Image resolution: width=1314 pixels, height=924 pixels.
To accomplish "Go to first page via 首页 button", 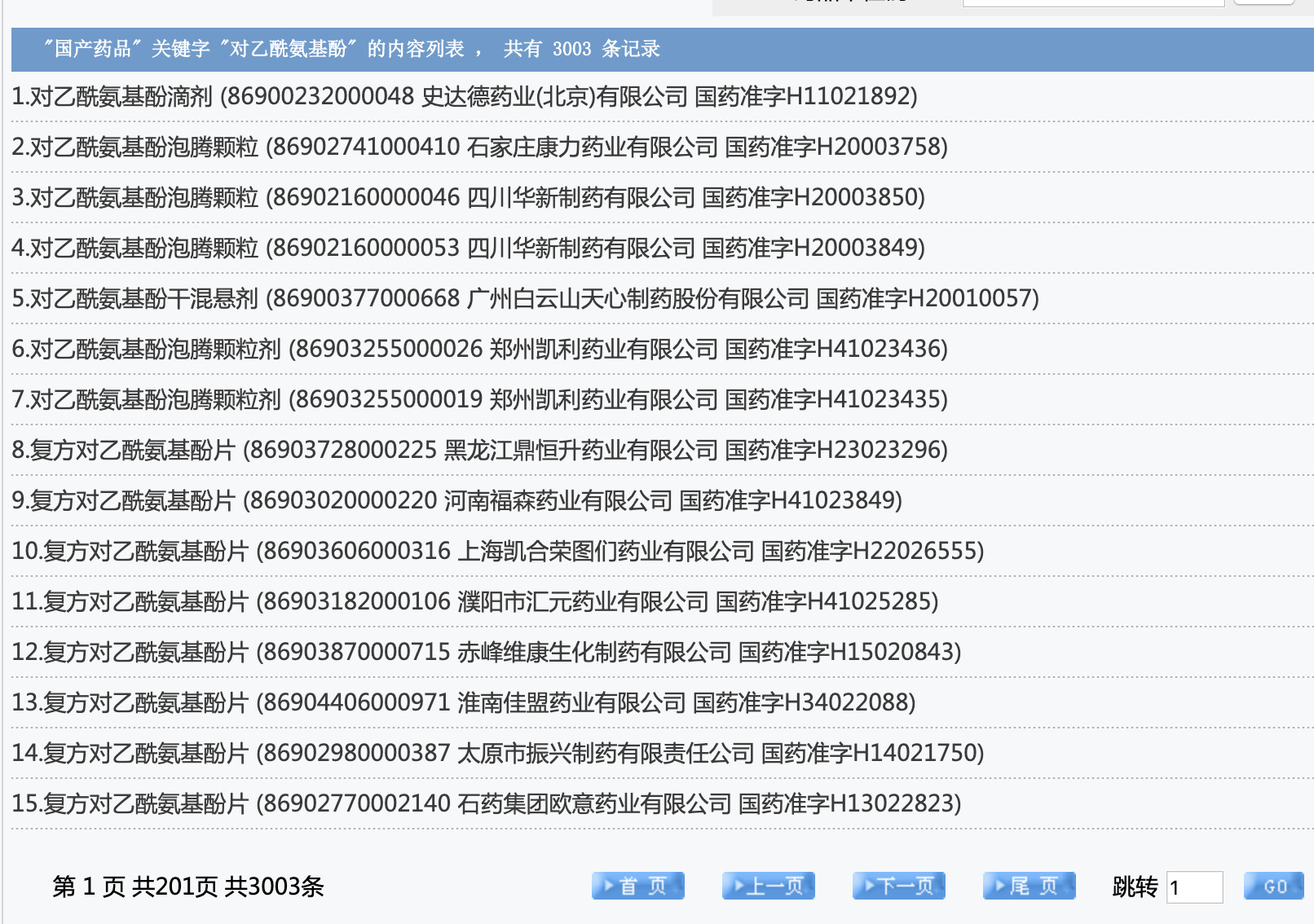I will (637, 886).
